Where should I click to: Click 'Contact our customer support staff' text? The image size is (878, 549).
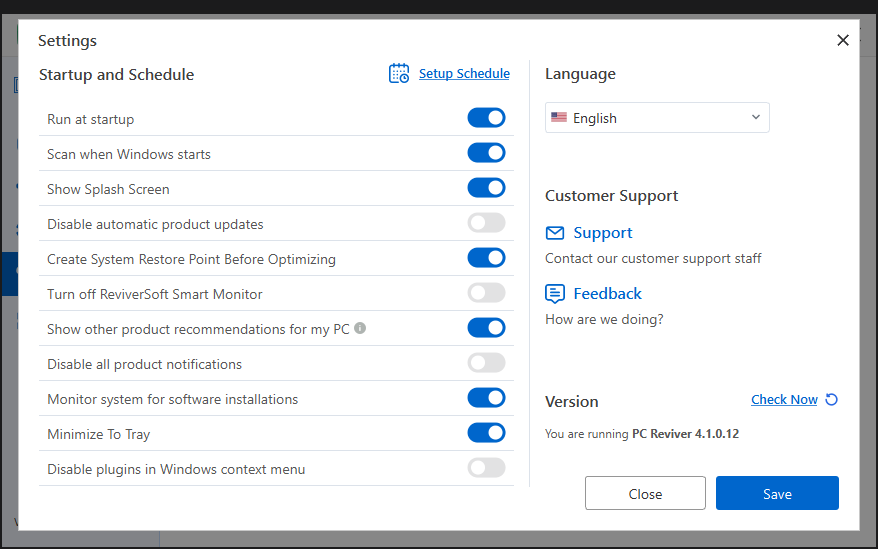coord(653,258)
